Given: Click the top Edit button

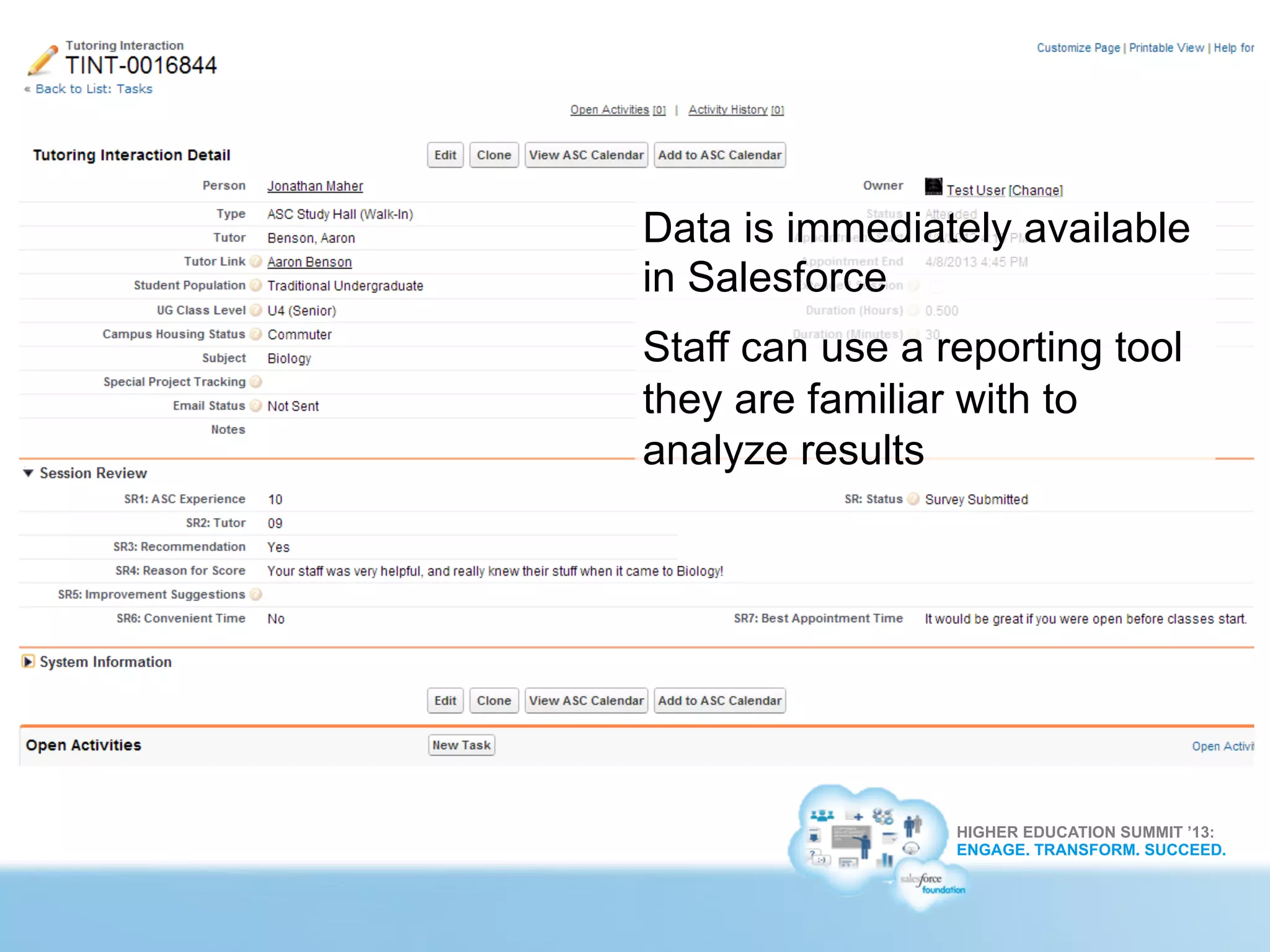Looking at the screenshot, I should coord(445,155).
